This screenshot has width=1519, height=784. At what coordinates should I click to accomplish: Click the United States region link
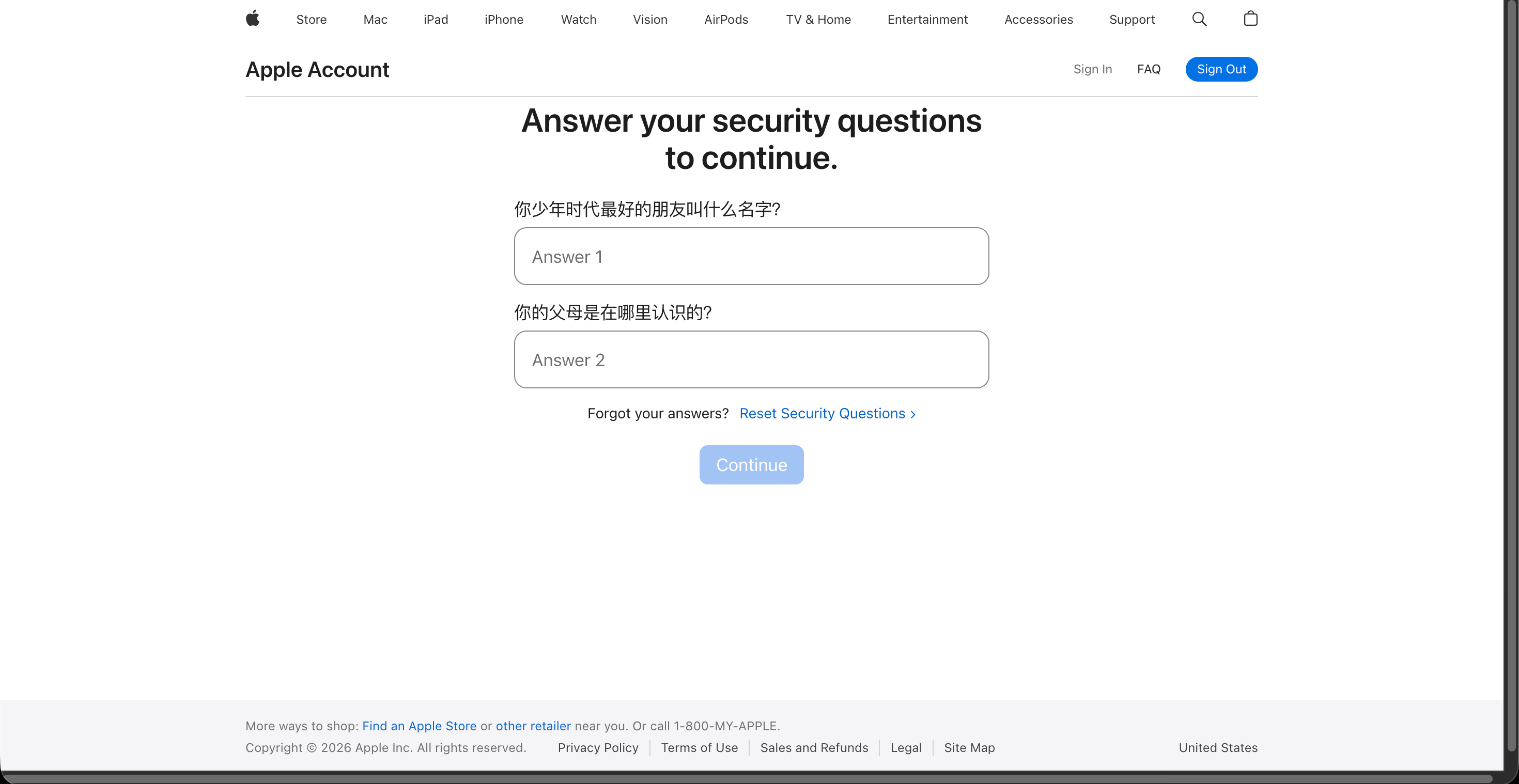(1218, 747)
